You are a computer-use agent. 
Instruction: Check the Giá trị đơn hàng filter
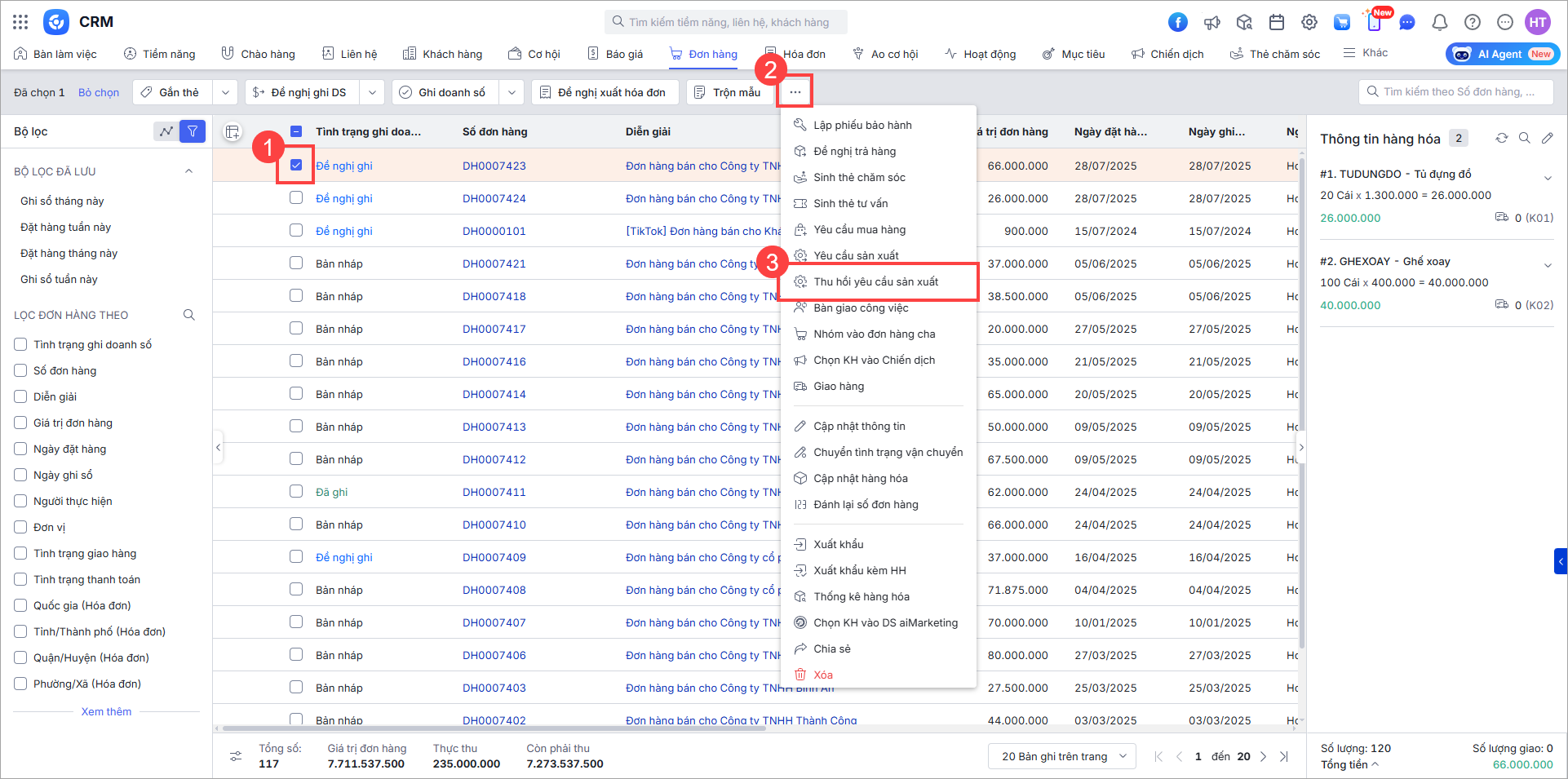tap(20, 423)
